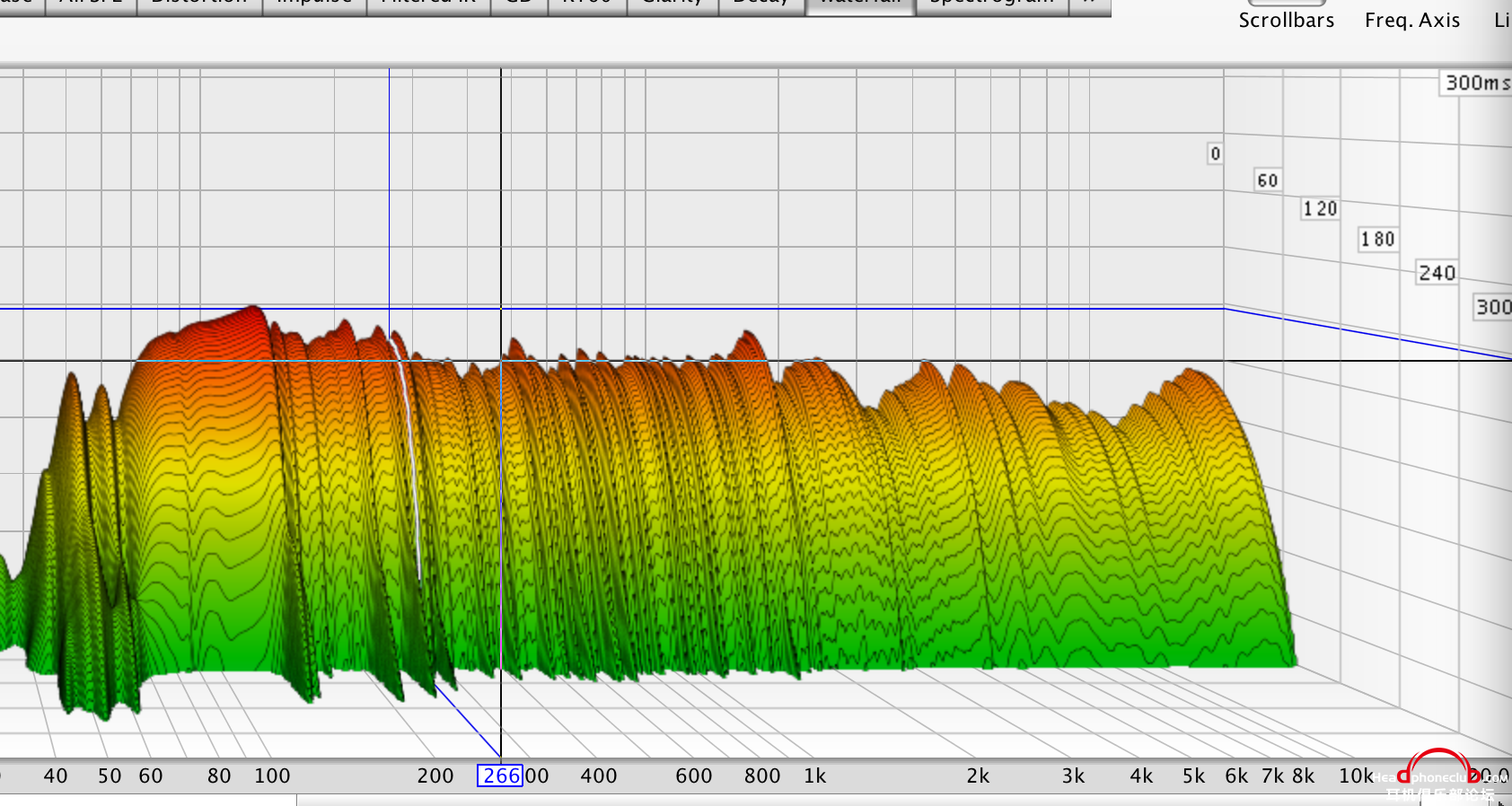Click the 80 Hz frequency axis label

point(219,775)
